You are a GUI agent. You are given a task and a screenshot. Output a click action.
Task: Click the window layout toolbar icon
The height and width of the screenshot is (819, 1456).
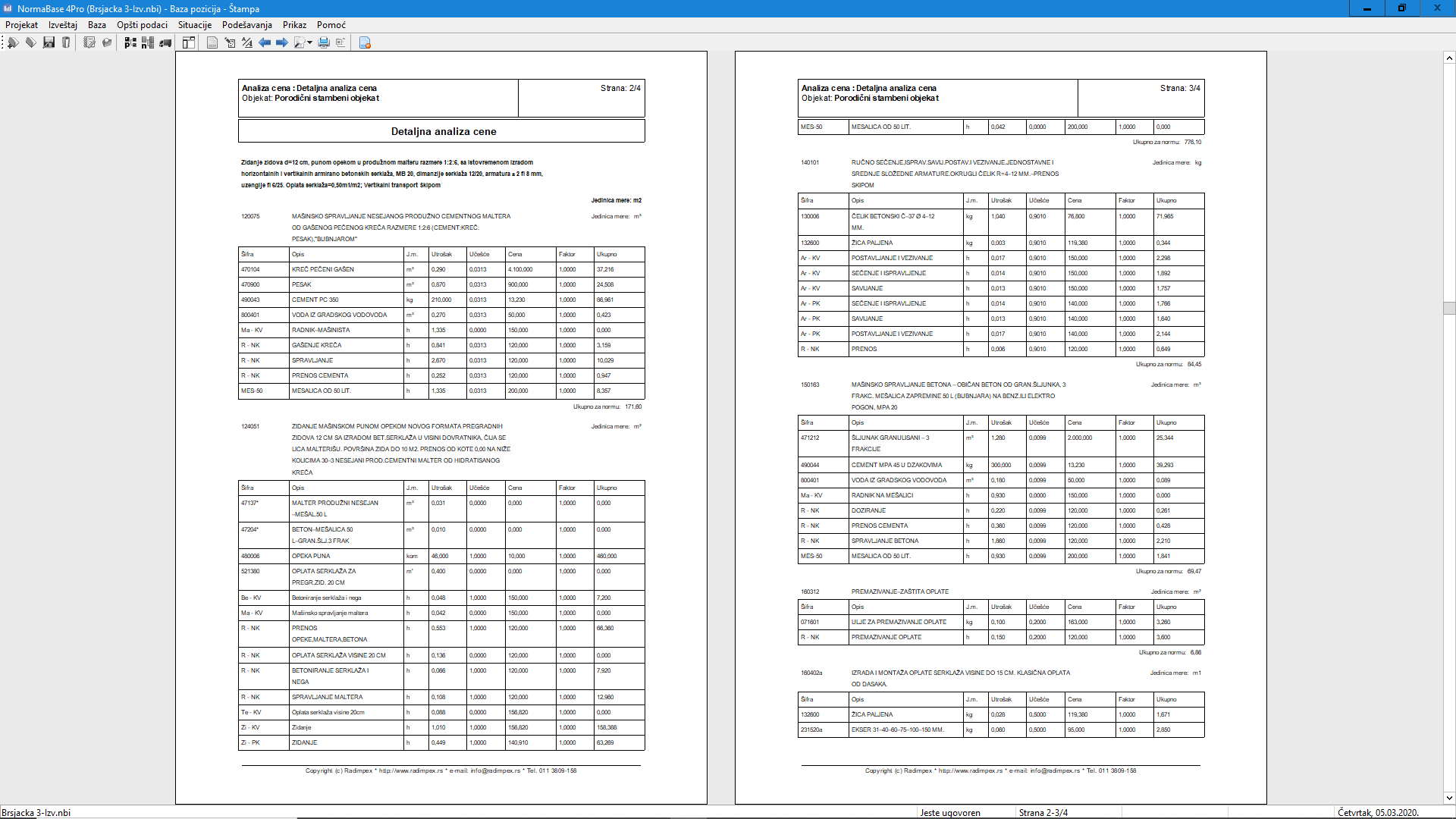point(188,42)
